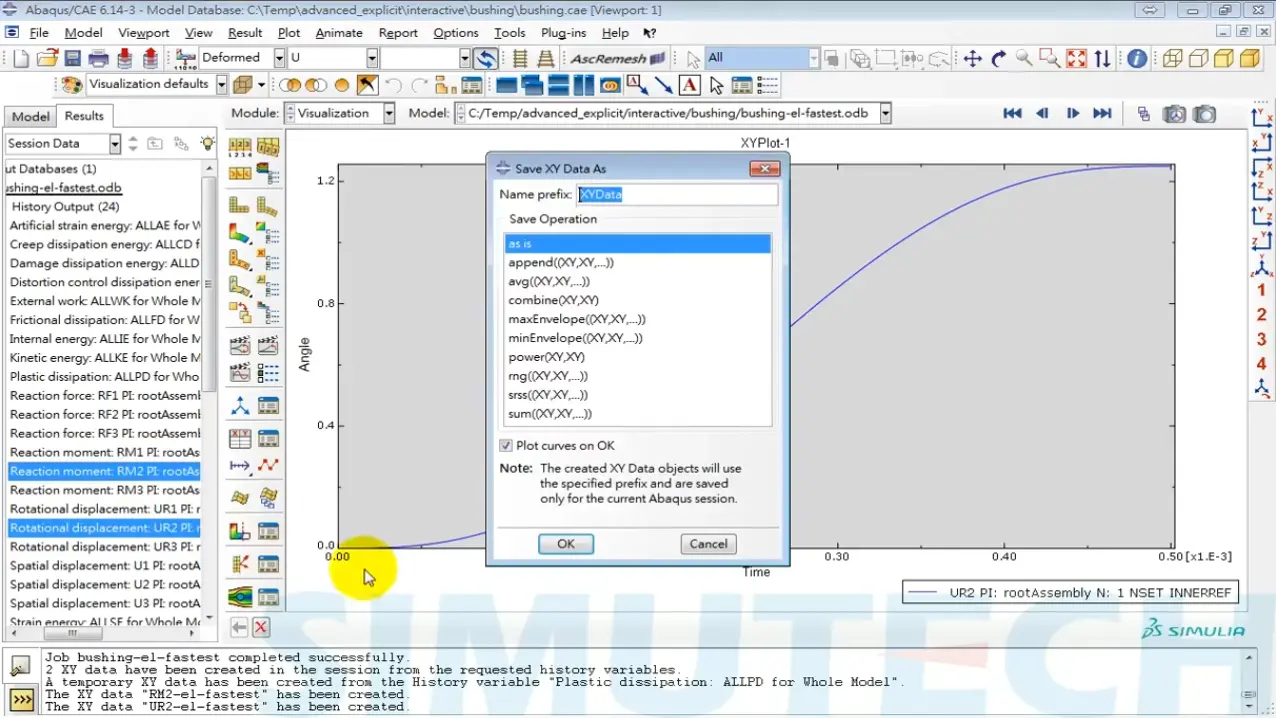
Task: Select the Box Zoom tool
Action: (1050, 58)
